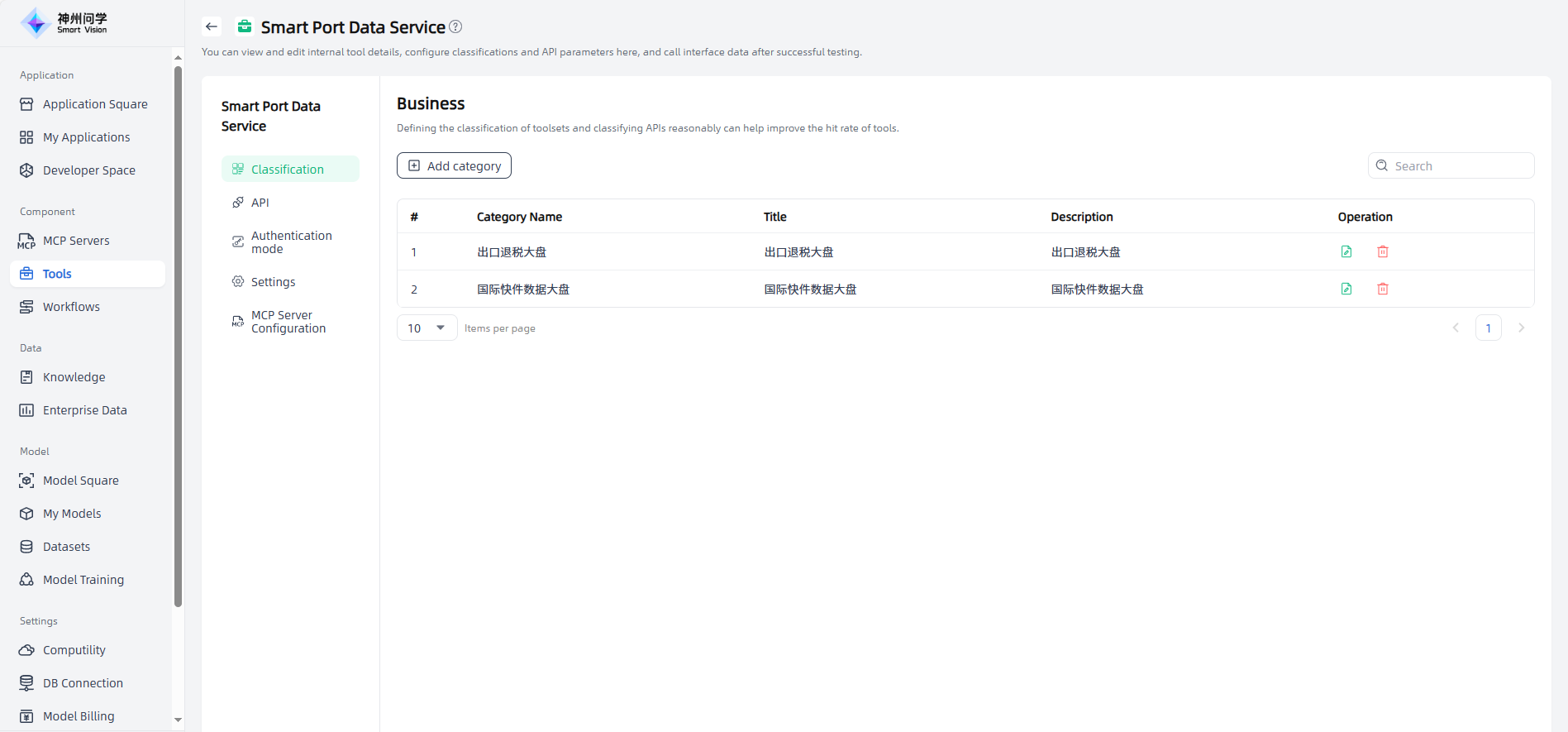Click the Add category button

tap(454, 165)
